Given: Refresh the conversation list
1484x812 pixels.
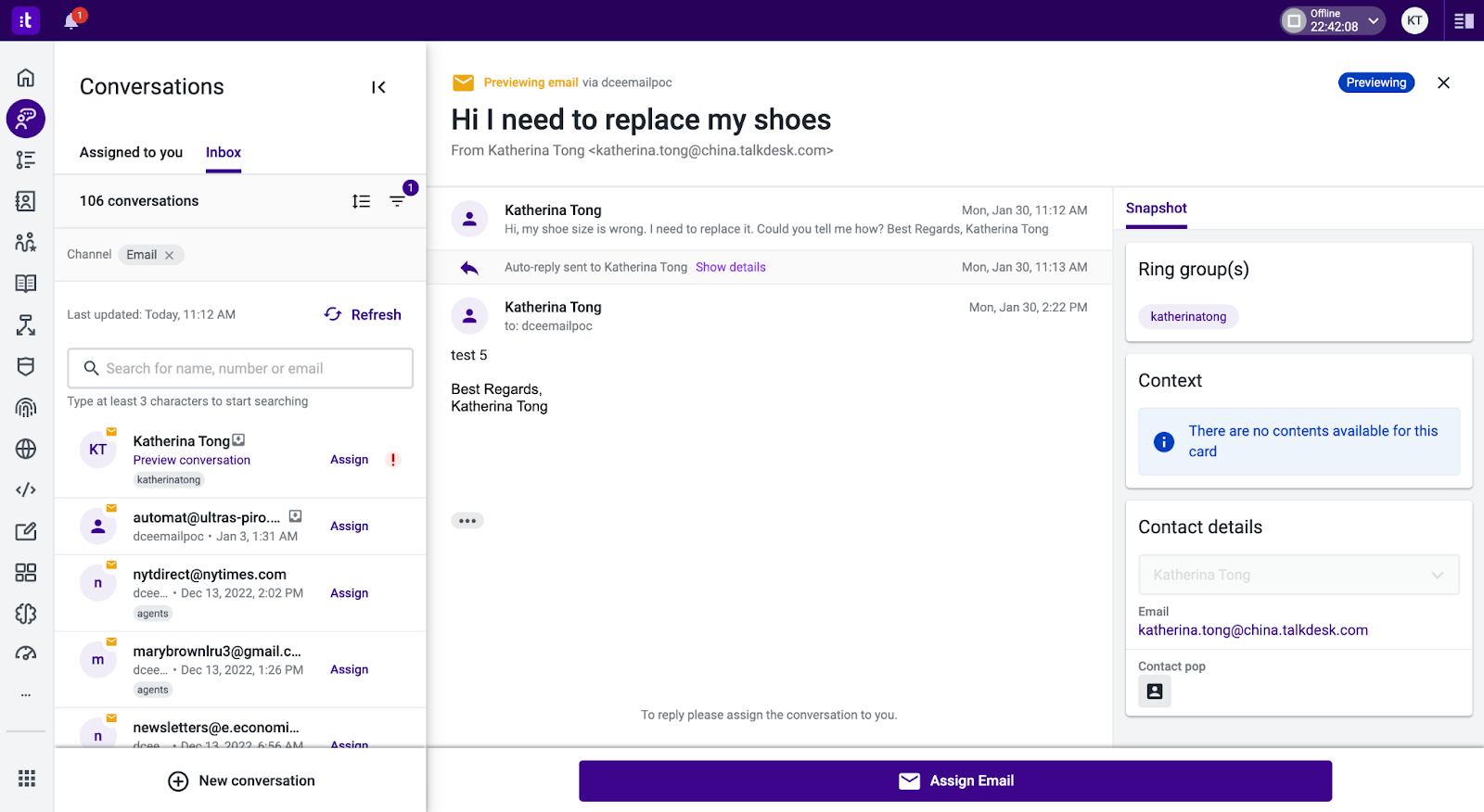Looking at the screenshot, I should (x=363, y=314).
